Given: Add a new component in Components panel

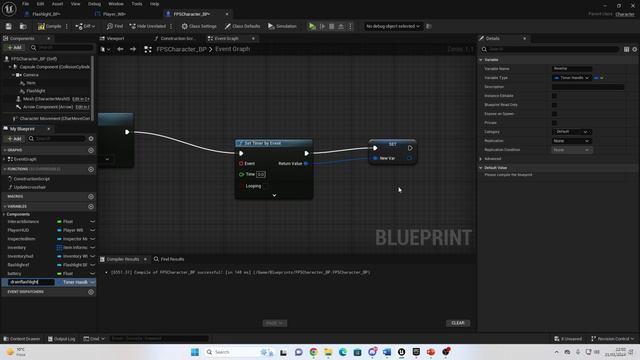Looking at the screenshot, I should [15, 48].
